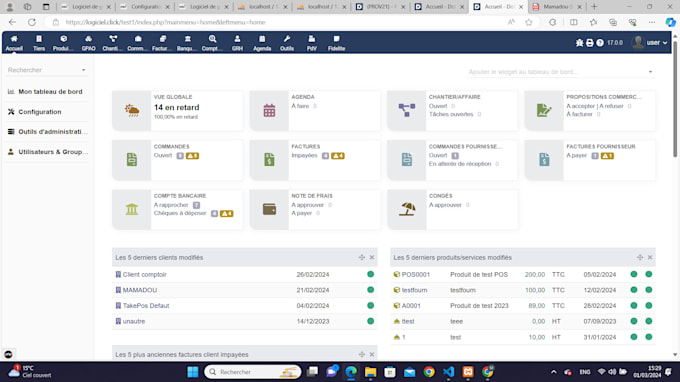Open the GPAO module in top bar
This screenshot has width=680, height=382.
pos(88,43)
